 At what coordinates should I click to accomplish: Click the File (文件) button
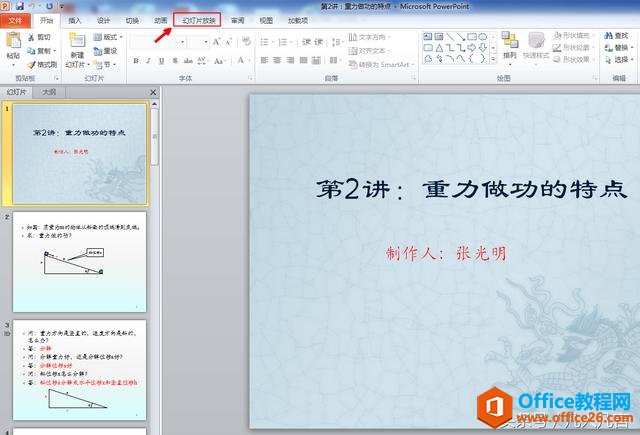pyautogui.click(x=16, y=20)
